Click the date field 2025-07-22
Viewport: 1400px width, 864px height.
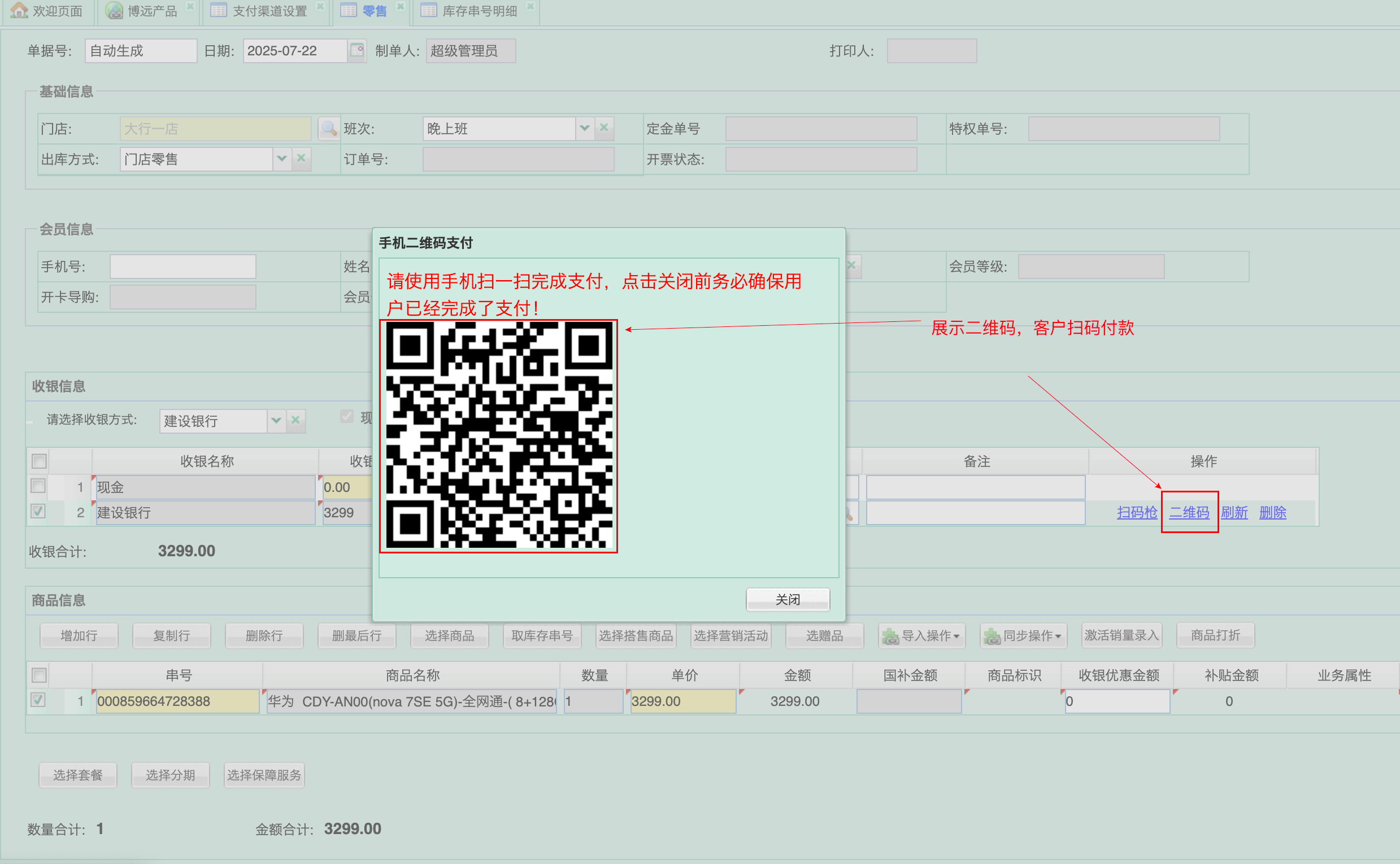(295, 51)
